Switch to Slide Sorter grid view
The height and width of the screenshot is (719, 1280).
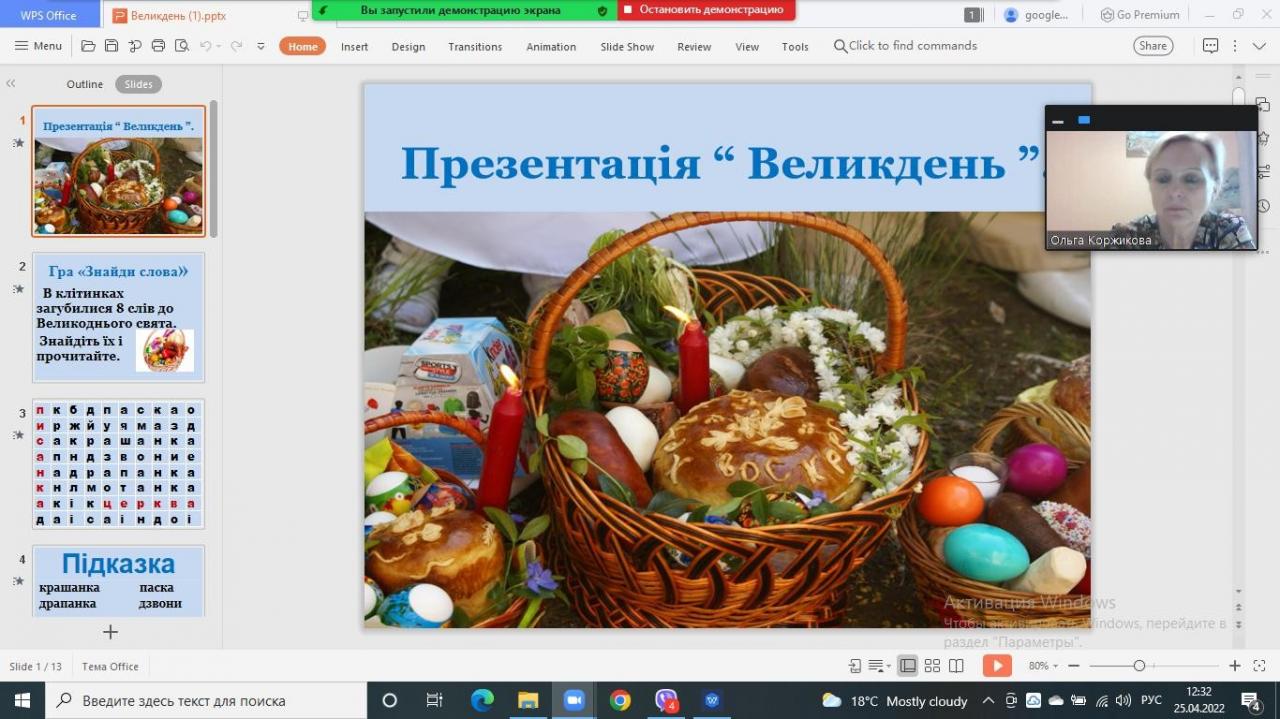pyautogui.click(x=932, y=666)
